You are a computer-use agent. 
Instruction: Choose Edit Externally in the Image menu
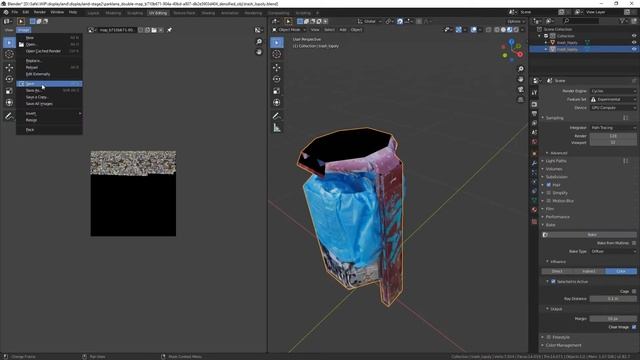[x=49, y=74]
